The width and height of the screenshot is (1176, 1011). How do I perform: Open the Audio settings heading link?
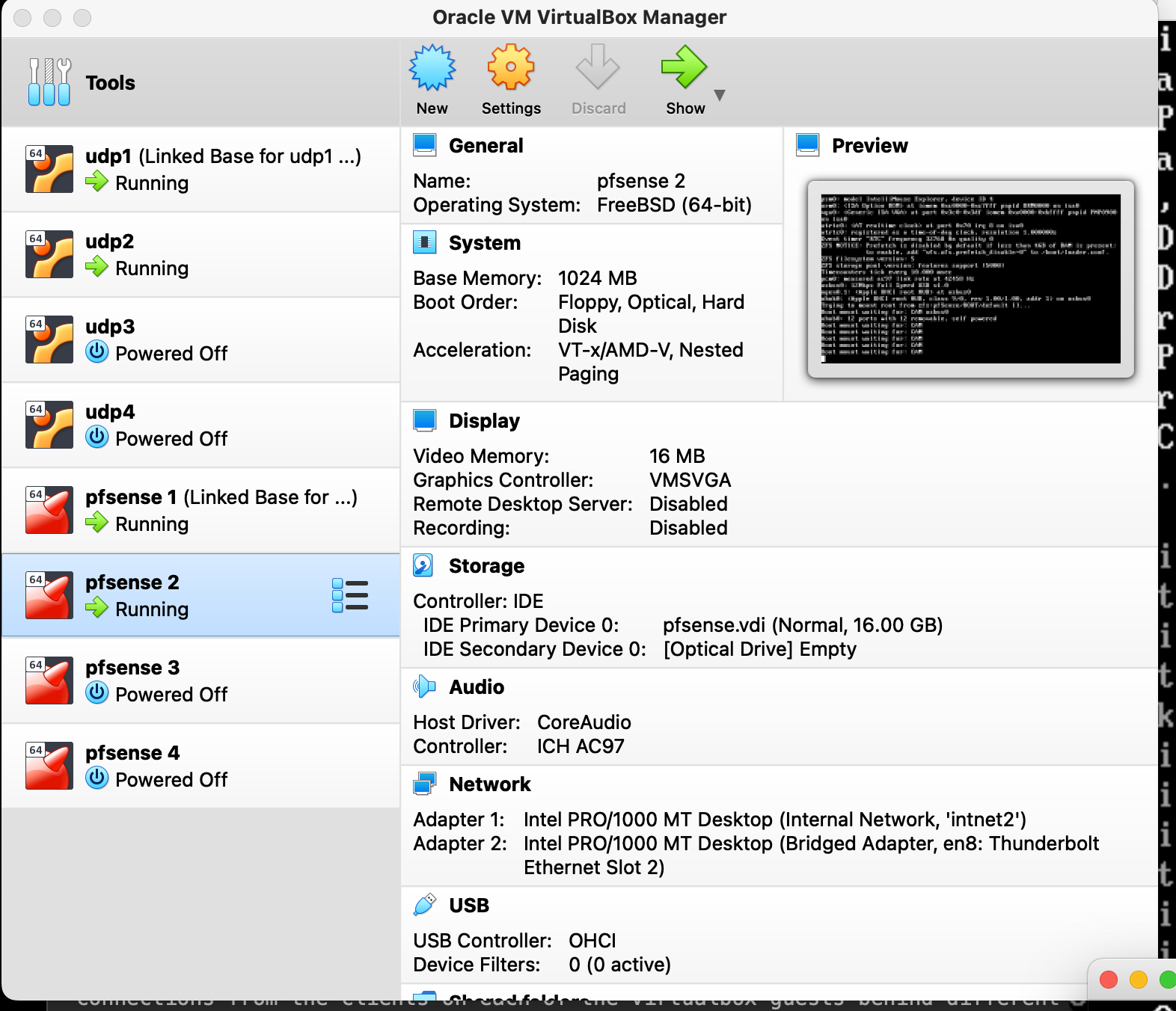(477, 687)
